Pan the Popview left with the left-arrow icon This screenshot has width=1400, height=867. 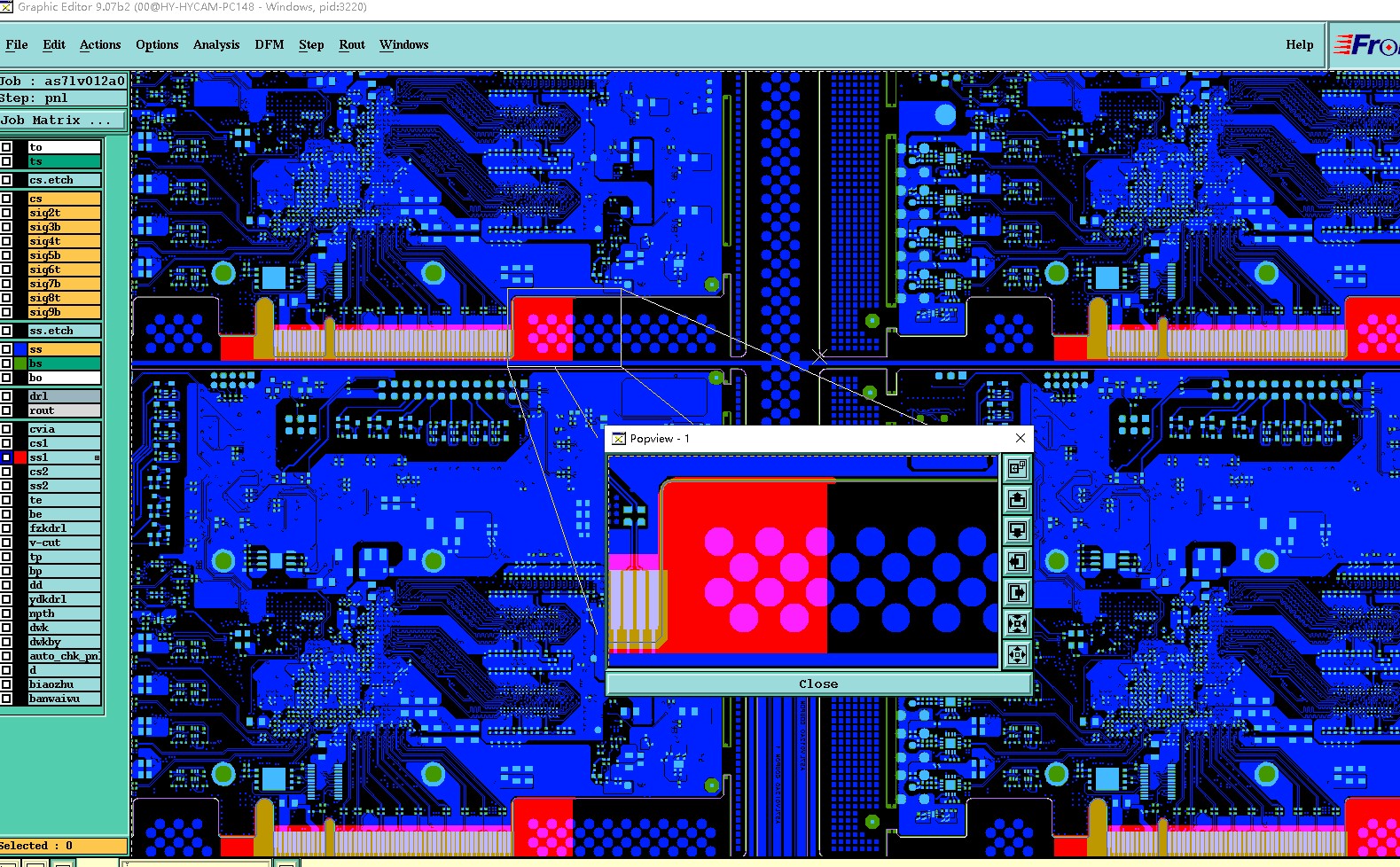click(1017, 561)
